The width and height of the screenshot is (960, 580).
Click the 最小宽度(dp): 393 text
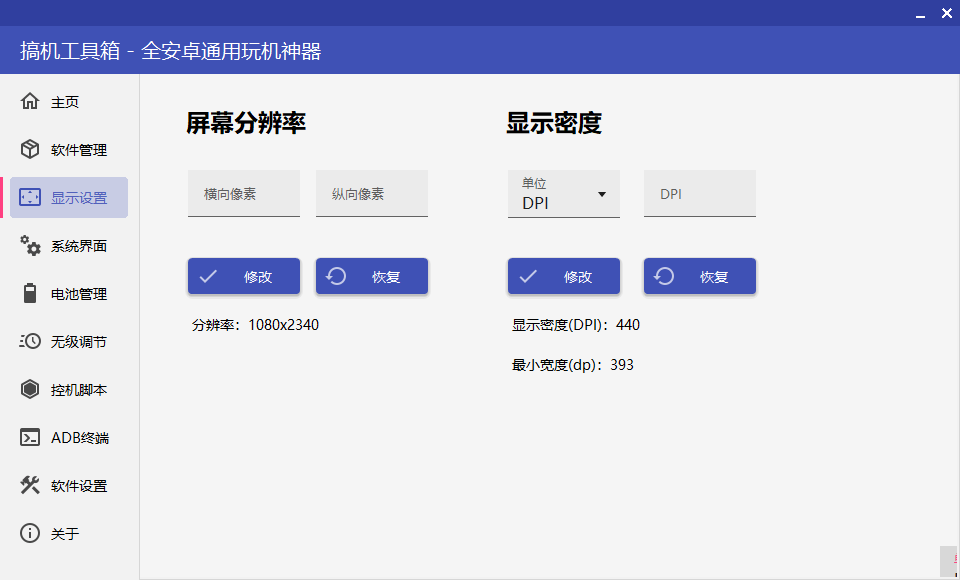(572, 365)
